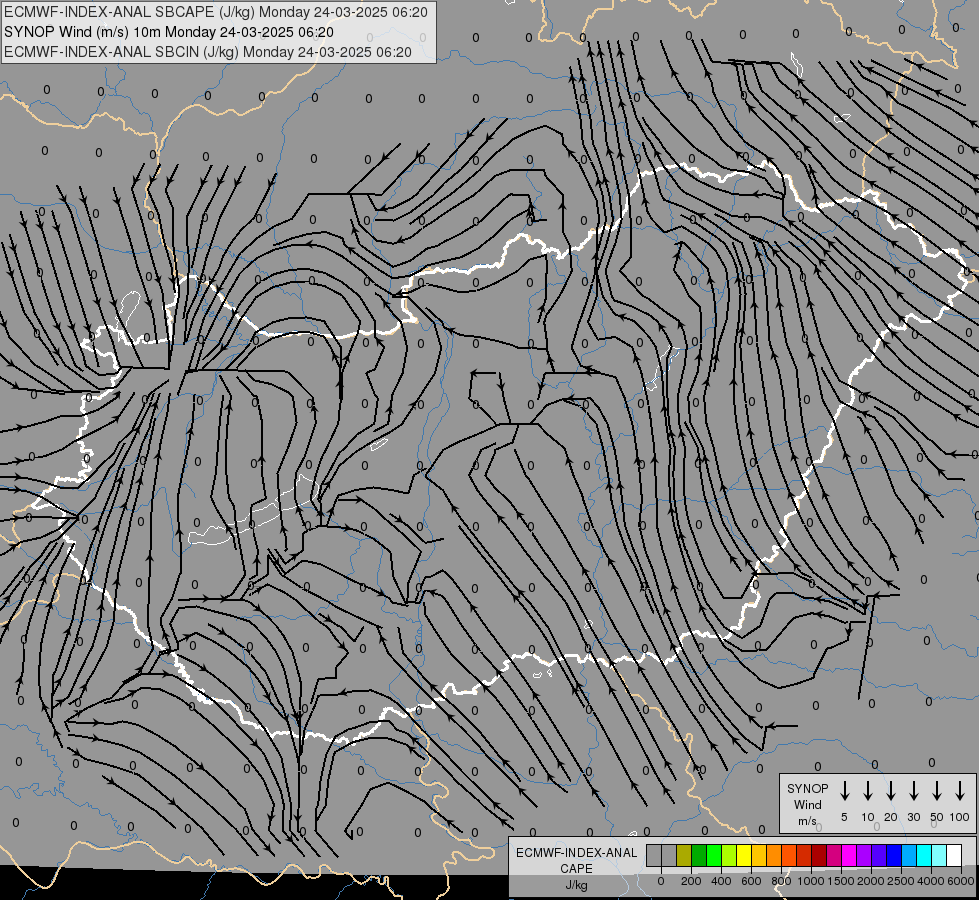The height and width of the screenshot is (900, 979).
Task: Click the wind arrow above the 100 m/s label
Action: (960, 791)
